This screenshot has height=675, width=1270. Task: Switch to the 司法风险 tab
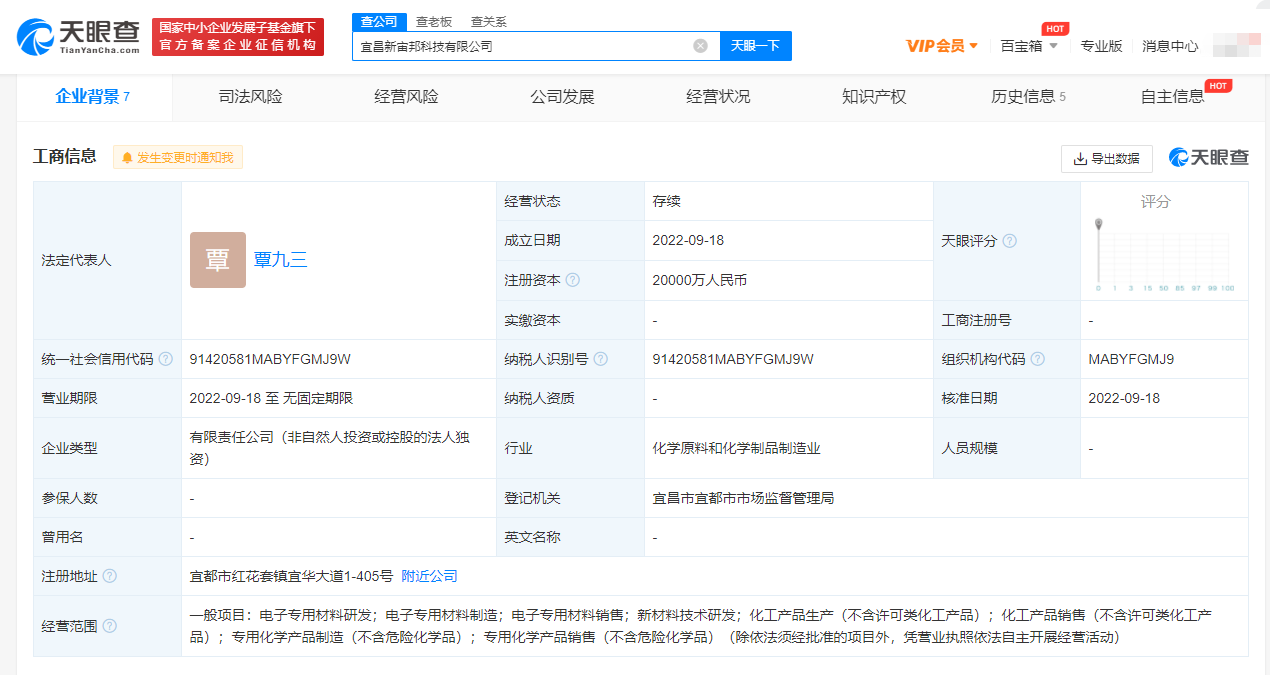[x=251, y=97]
